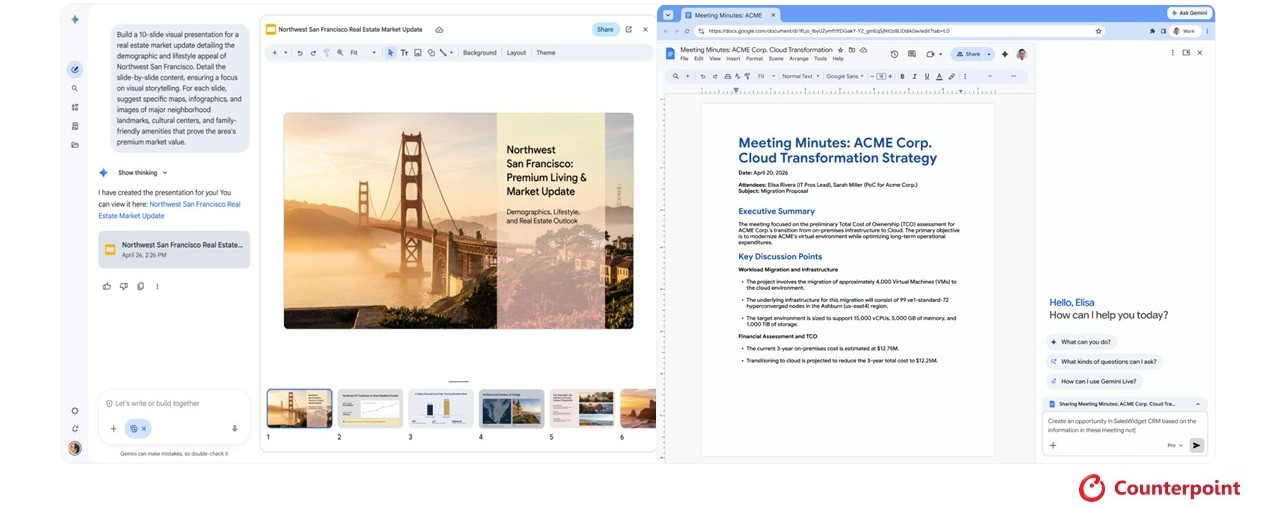Click the microphone icon in Gemini prompt box

tap(235, 428)
